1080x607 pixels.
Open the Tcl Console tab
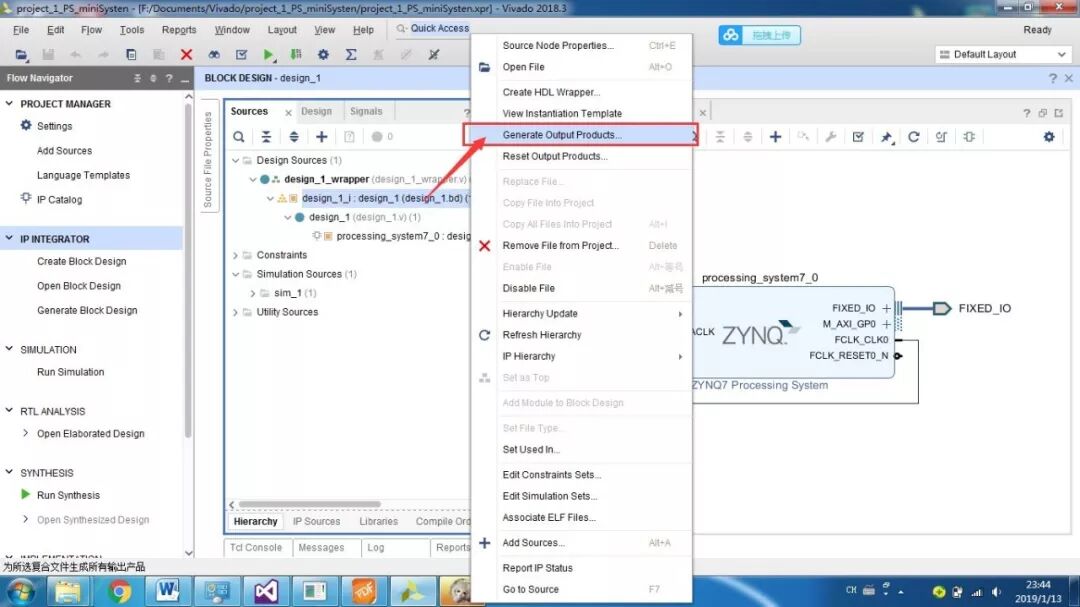(256, 548)
